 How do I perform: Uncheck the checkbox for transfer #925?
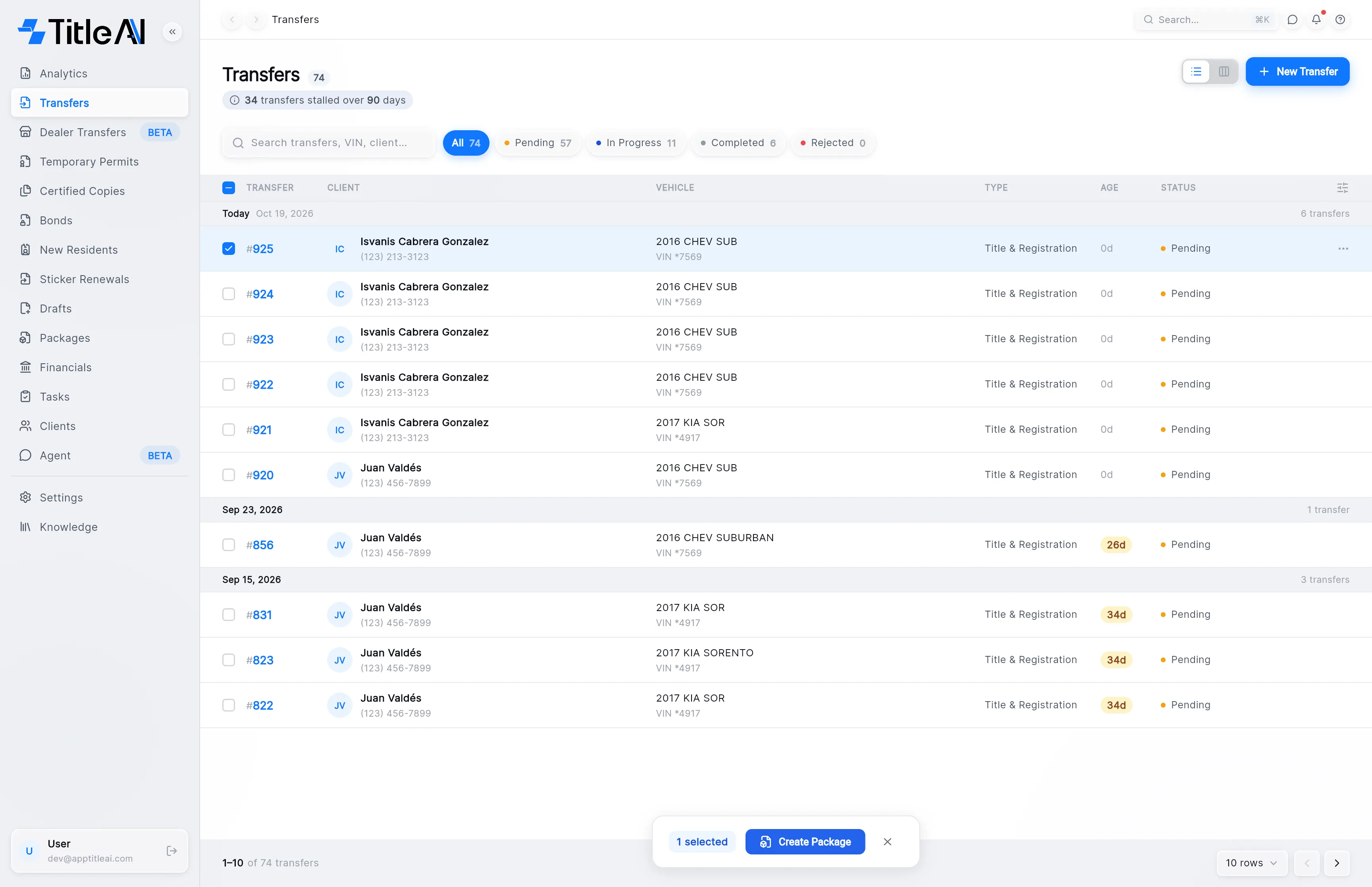coord(229,249)
